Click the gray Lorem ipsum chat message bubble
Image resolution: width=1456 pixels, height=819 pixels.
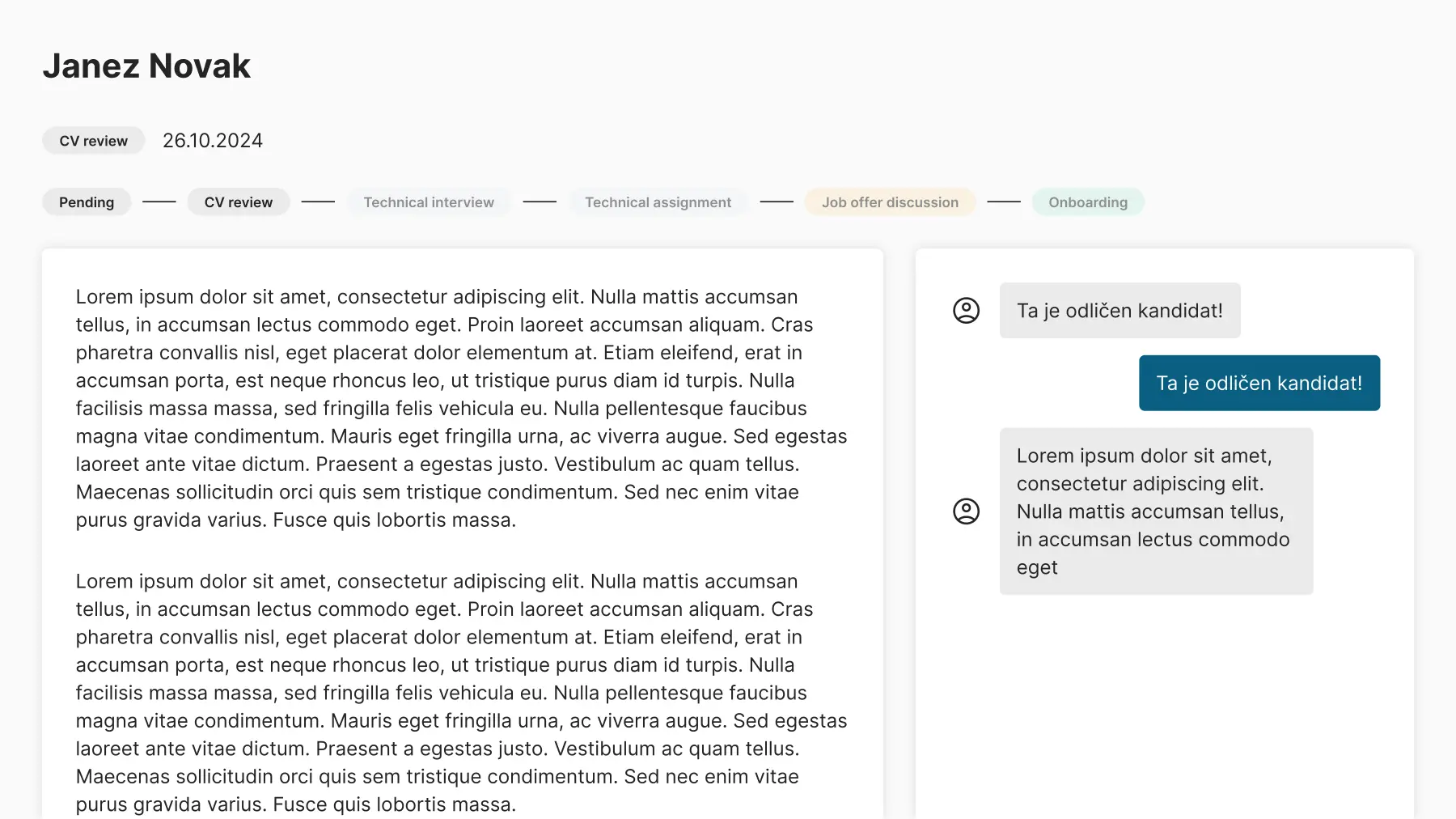[1156, 511]
